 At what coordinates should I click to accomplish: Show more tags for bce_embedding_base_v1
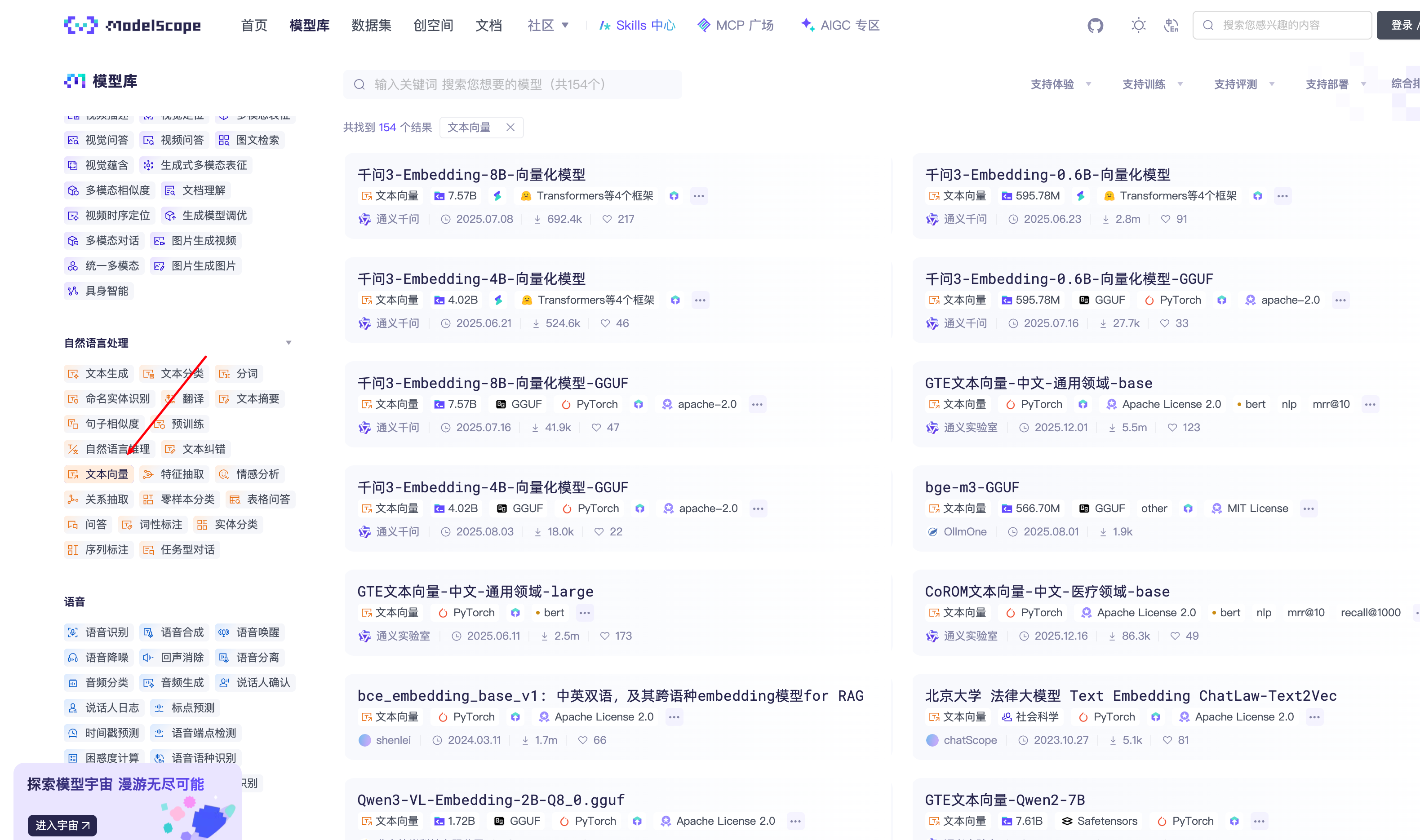(674, 716)
